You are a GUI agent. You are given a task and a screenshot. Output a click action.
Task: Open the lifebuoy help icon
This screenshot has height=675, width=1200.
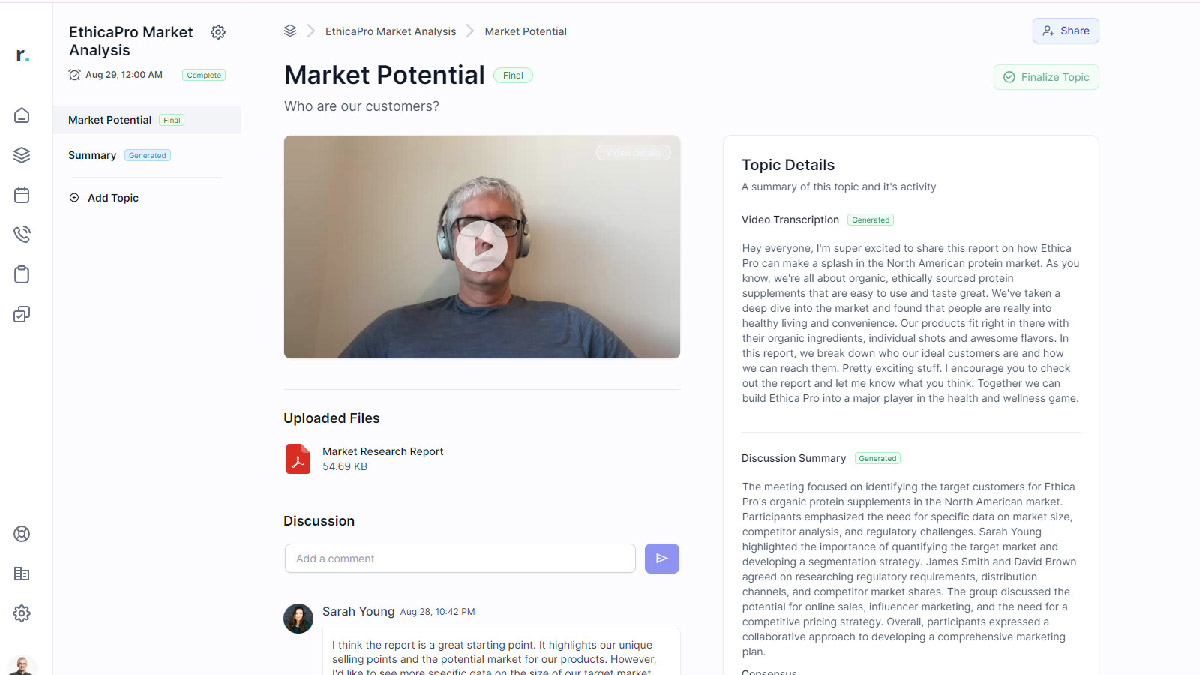21,533
